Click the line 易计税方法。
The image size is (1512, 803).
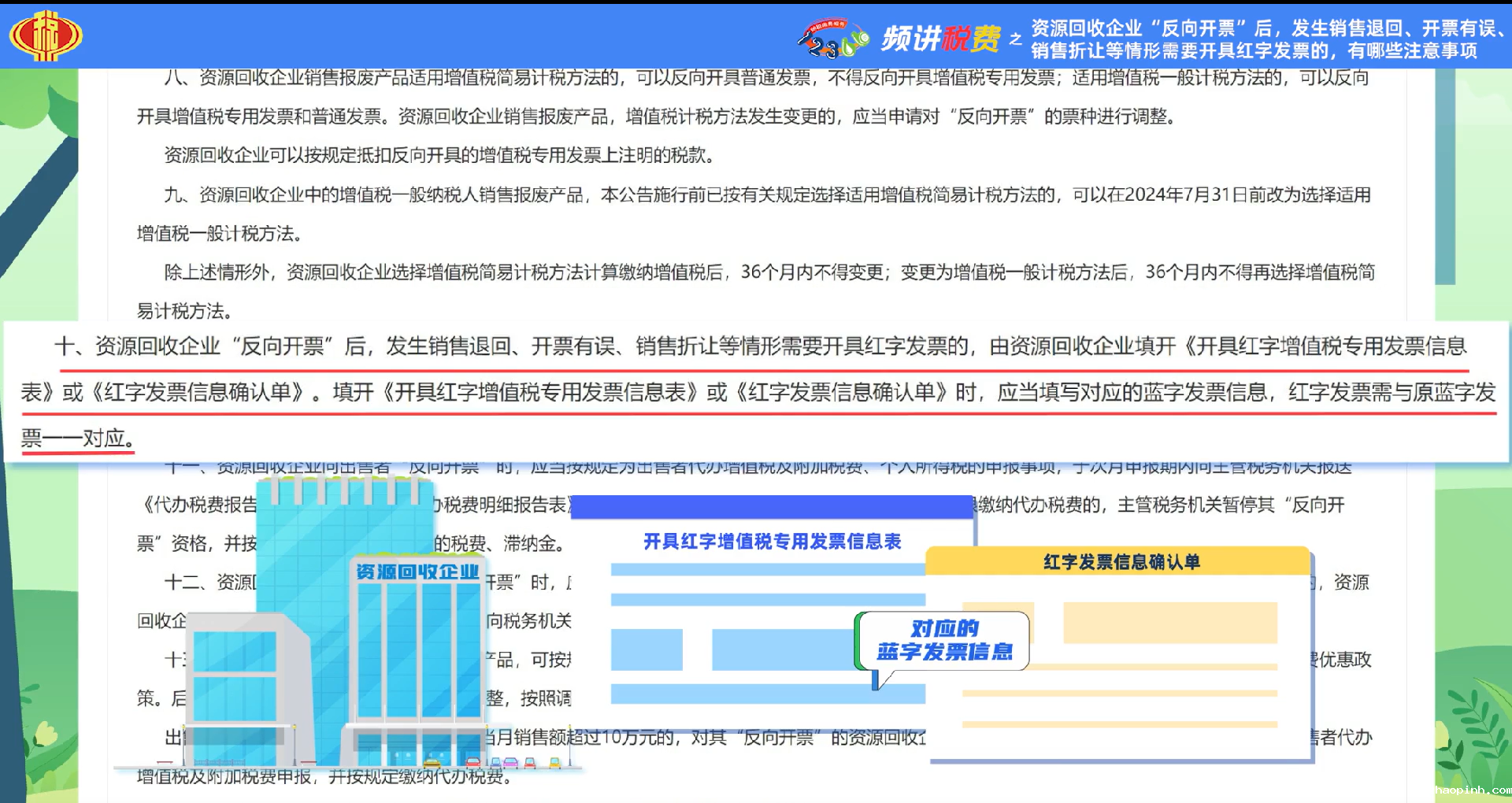[x=184, y=312]
